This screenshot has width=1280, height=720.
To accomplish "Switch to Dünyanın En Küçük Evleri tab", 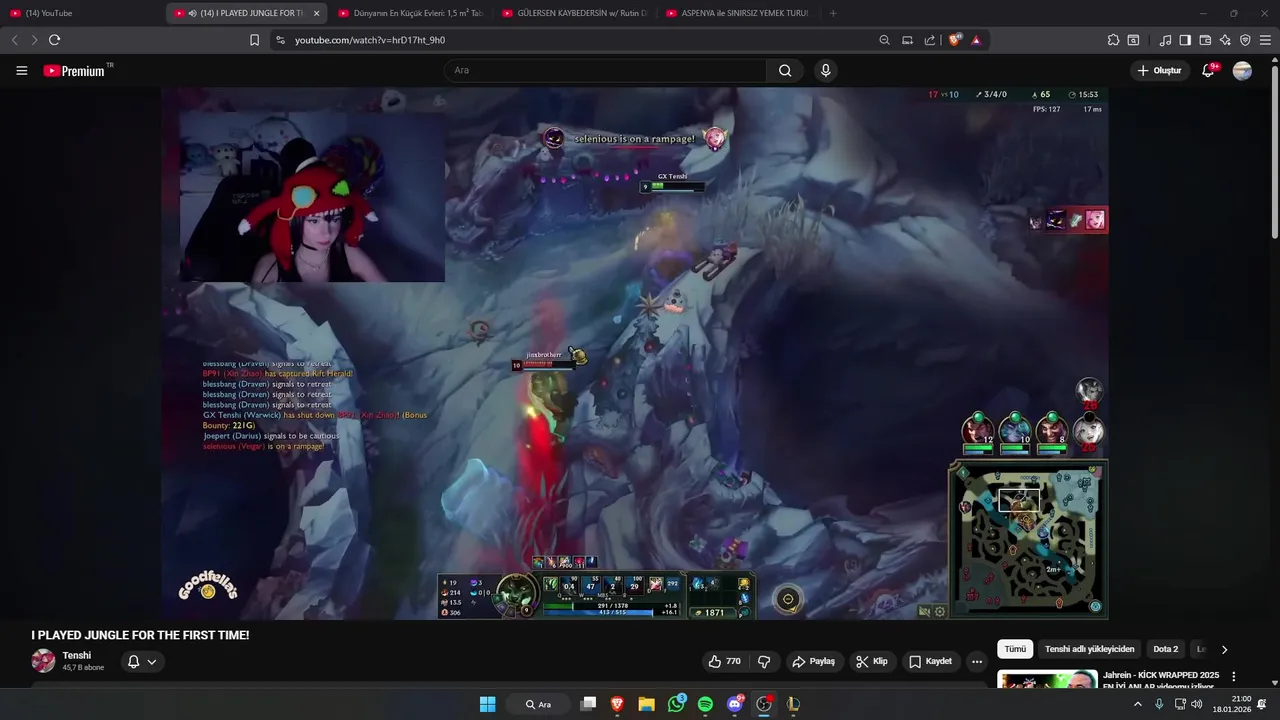I will (x=412, y=13).
